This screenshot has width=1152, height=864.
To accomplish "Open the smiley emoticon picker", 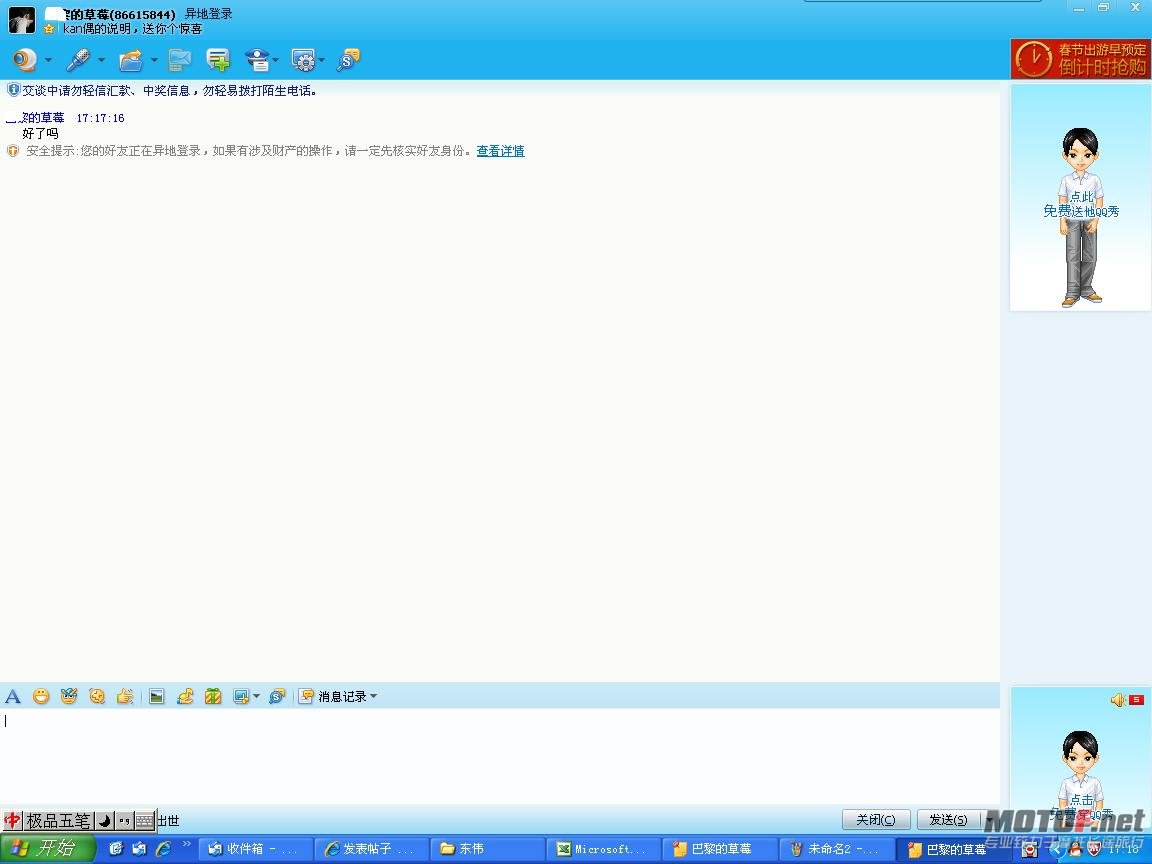I will [41, 696].
